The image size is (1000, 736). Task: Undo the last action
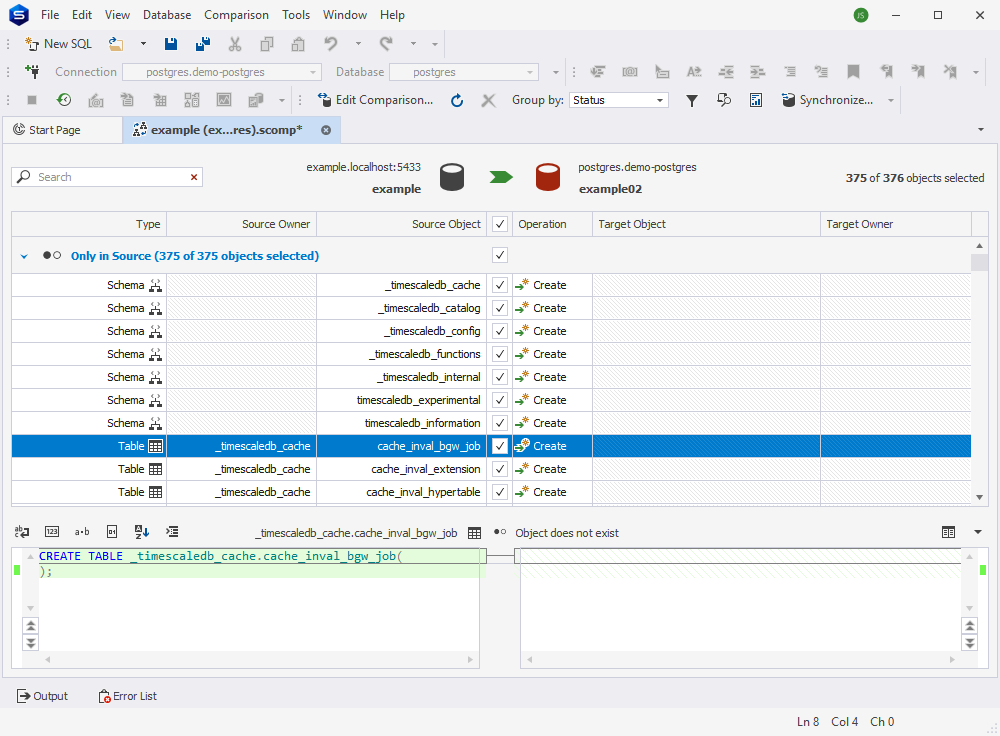pyautogui.click(x=330, y=43)
